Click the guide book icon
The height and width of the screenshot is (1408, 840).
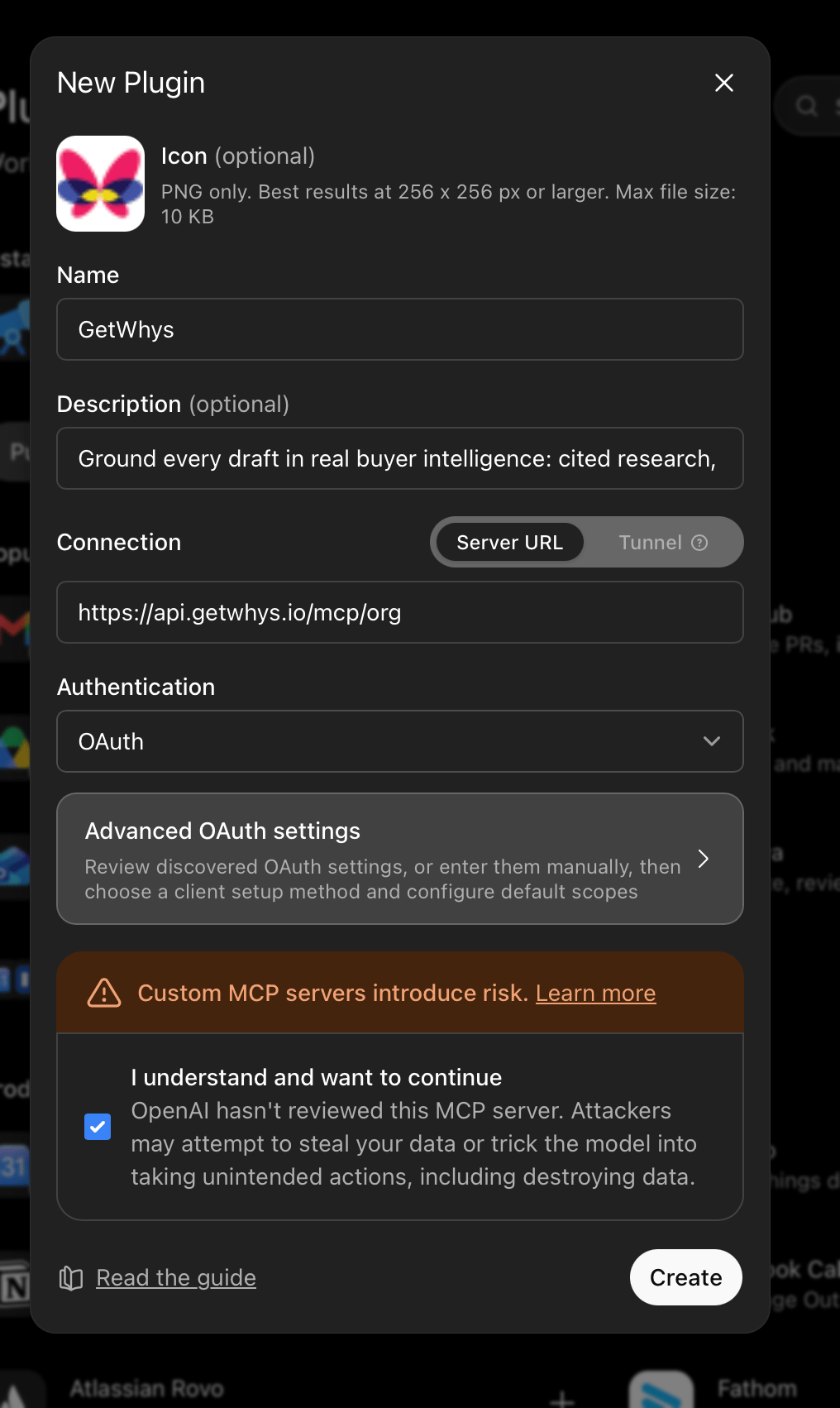click(x=71, y=1278)
